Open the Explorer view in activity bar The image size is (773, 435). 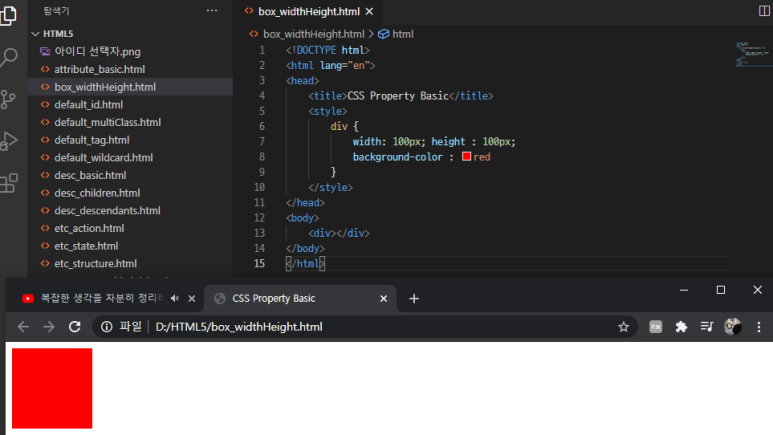click(x=8, y=16)
